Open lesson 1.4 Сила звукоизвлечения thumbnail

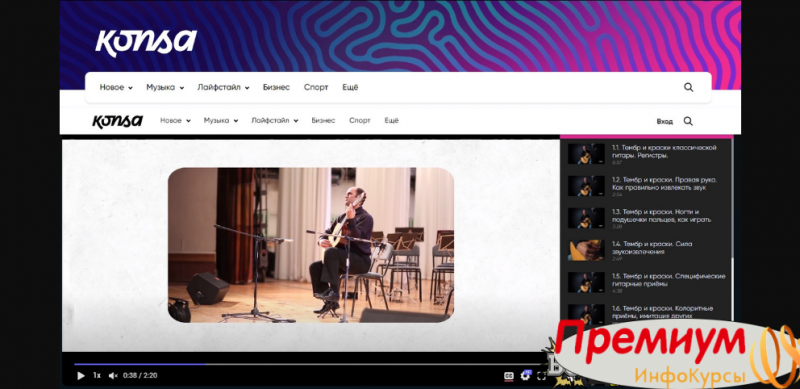[x=586, y=250]
